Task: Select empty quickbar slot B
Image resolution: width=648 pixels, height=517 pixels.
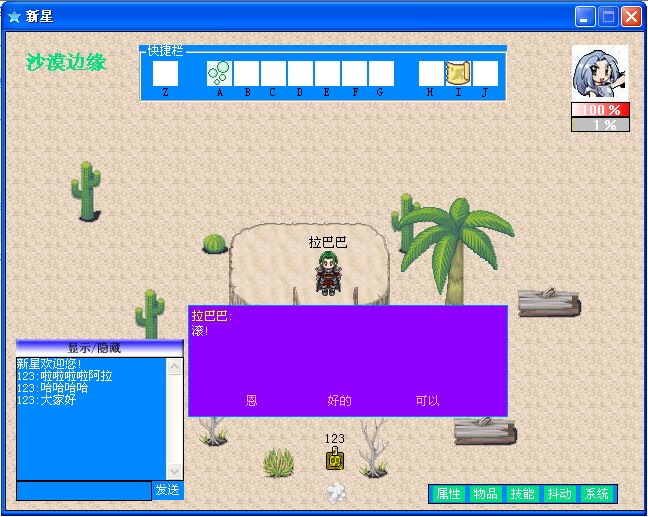Action: pyautogui.click(x=246, y=73)
